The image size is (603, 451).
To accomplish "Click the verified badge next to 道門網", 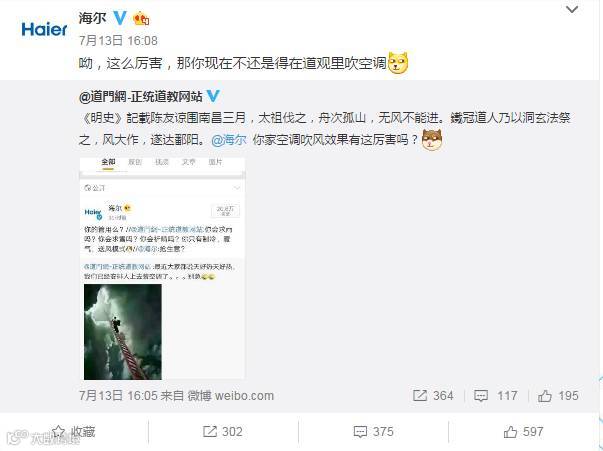I will click(213, 96).
